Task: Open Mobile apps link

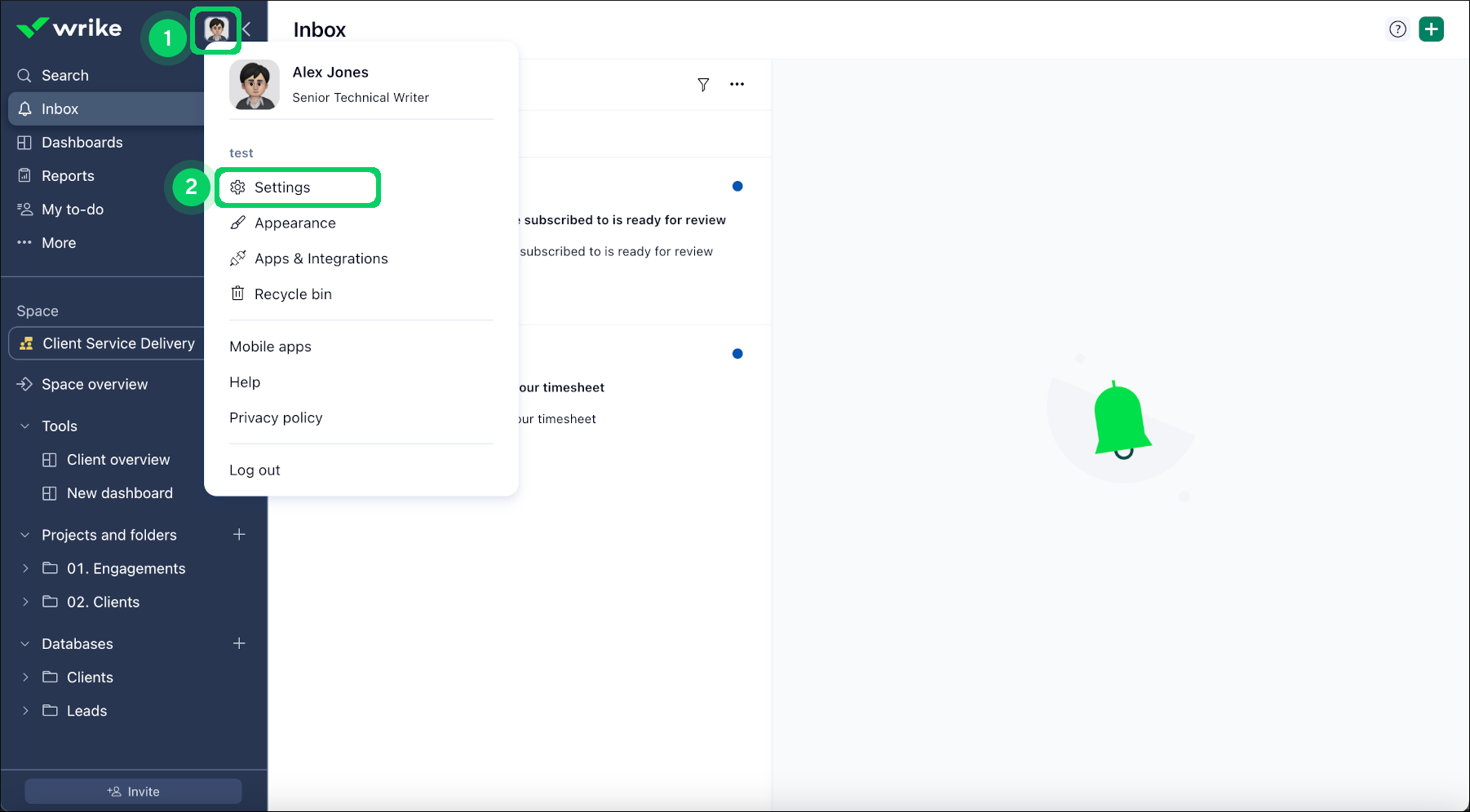Action: coord(270,346)
